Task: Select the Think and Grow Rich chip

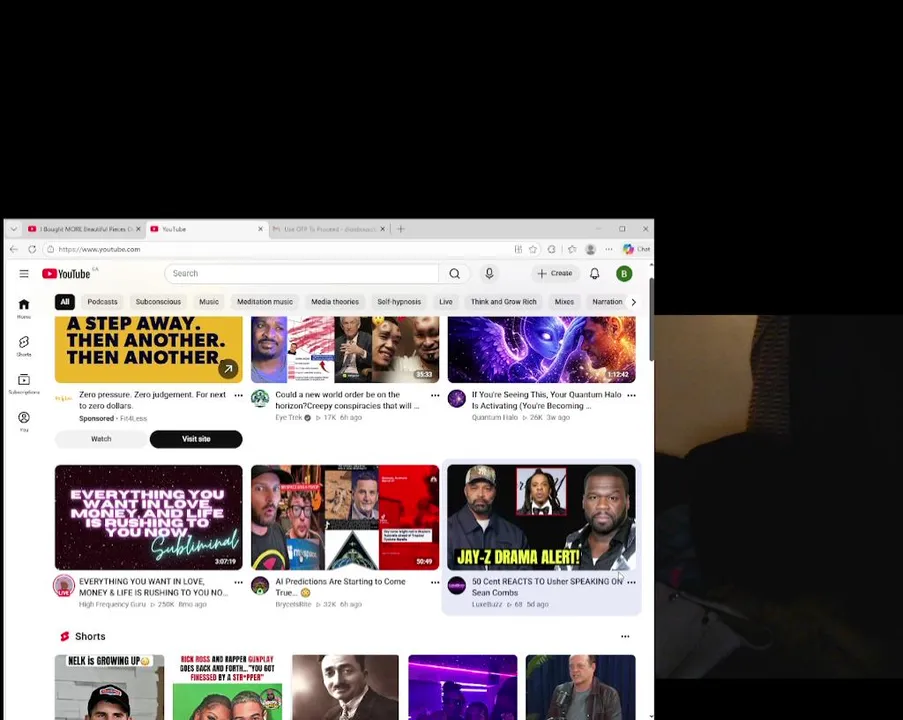Action: pos(503,302)
